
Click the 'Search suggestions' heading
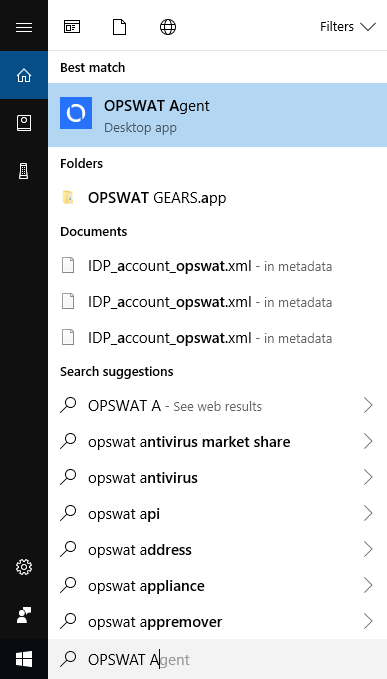(116, 372)
